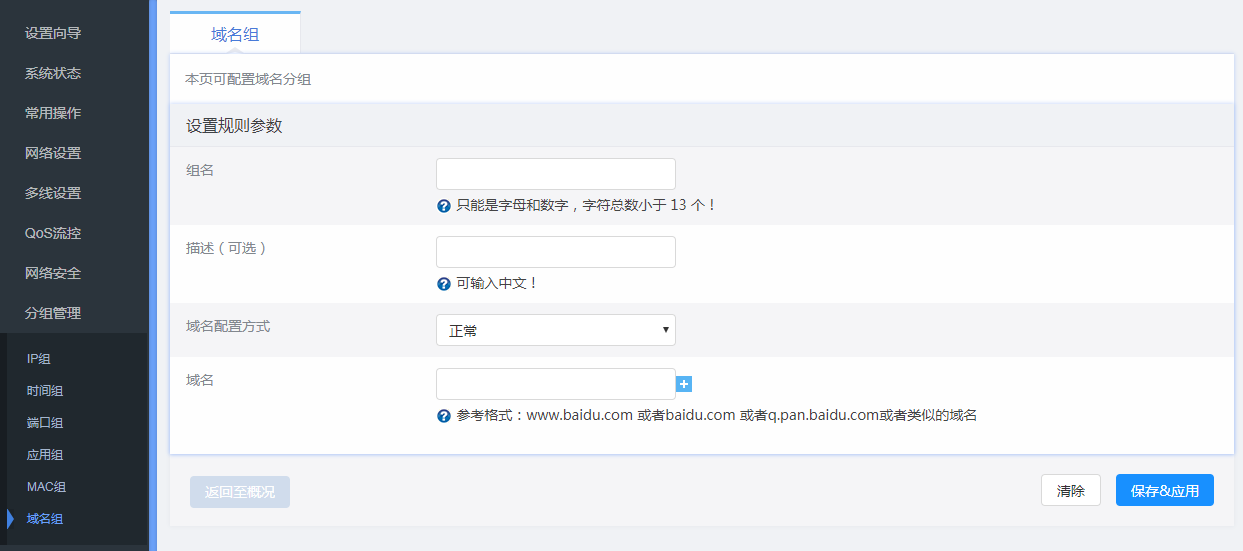Click the plus icon beside the domain field

pyautogui.click(x=684, y=384)
